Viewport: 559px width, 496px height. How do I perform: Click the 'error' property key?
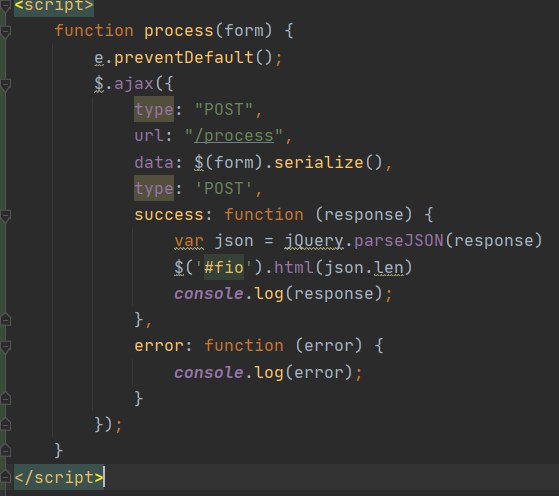(159, 346)
